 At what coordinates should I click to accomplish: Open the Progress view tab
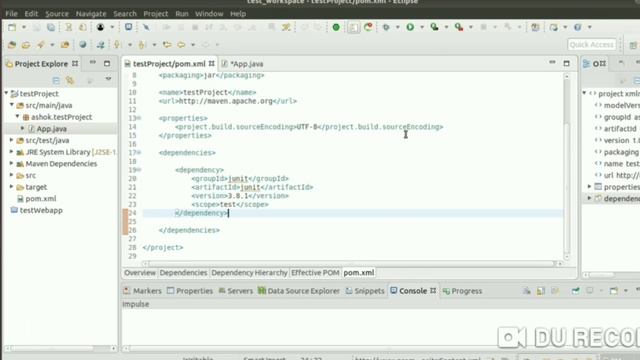[462, 291]
